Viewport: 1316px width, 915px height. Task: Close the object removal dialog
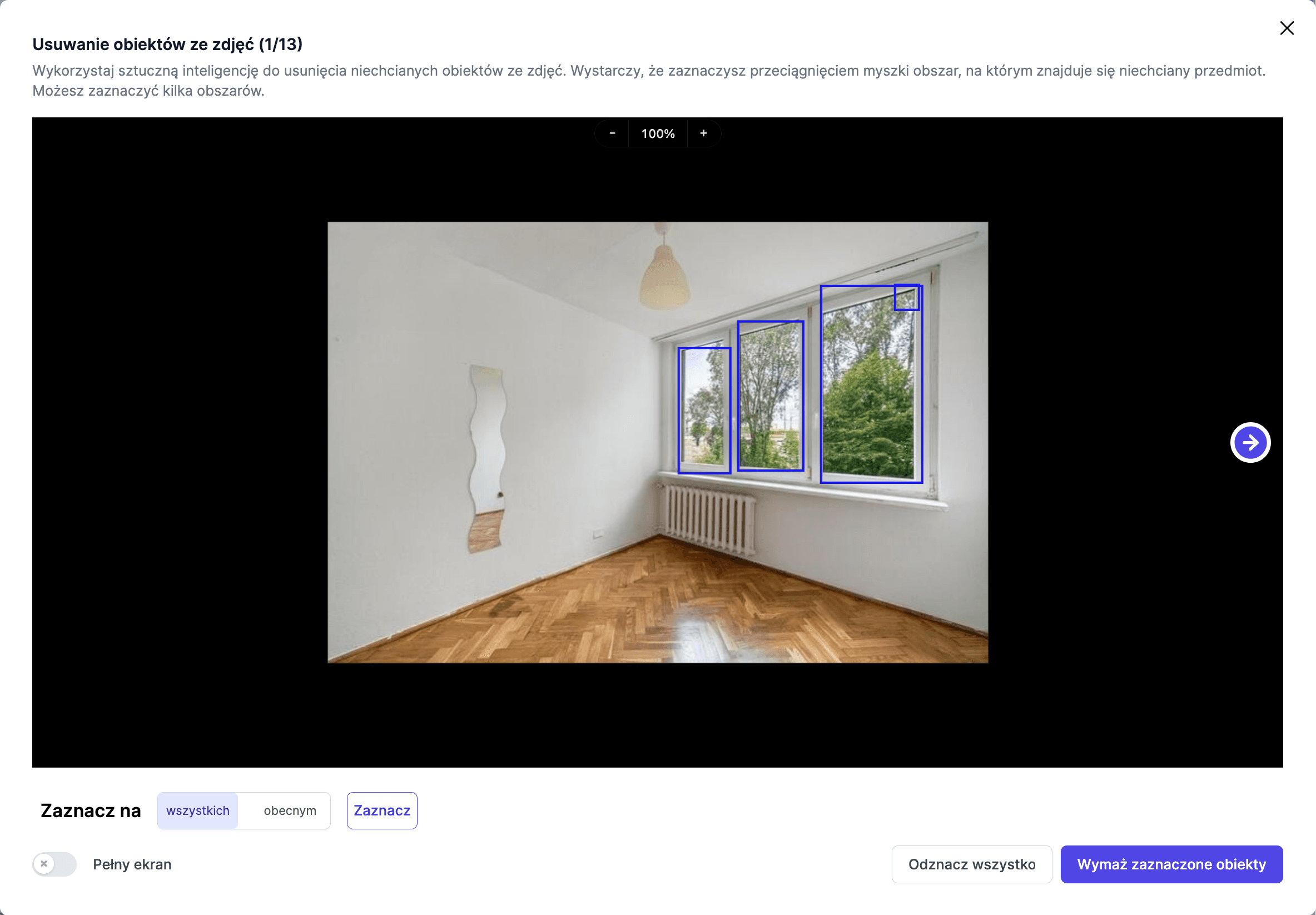click(1287, 28)
